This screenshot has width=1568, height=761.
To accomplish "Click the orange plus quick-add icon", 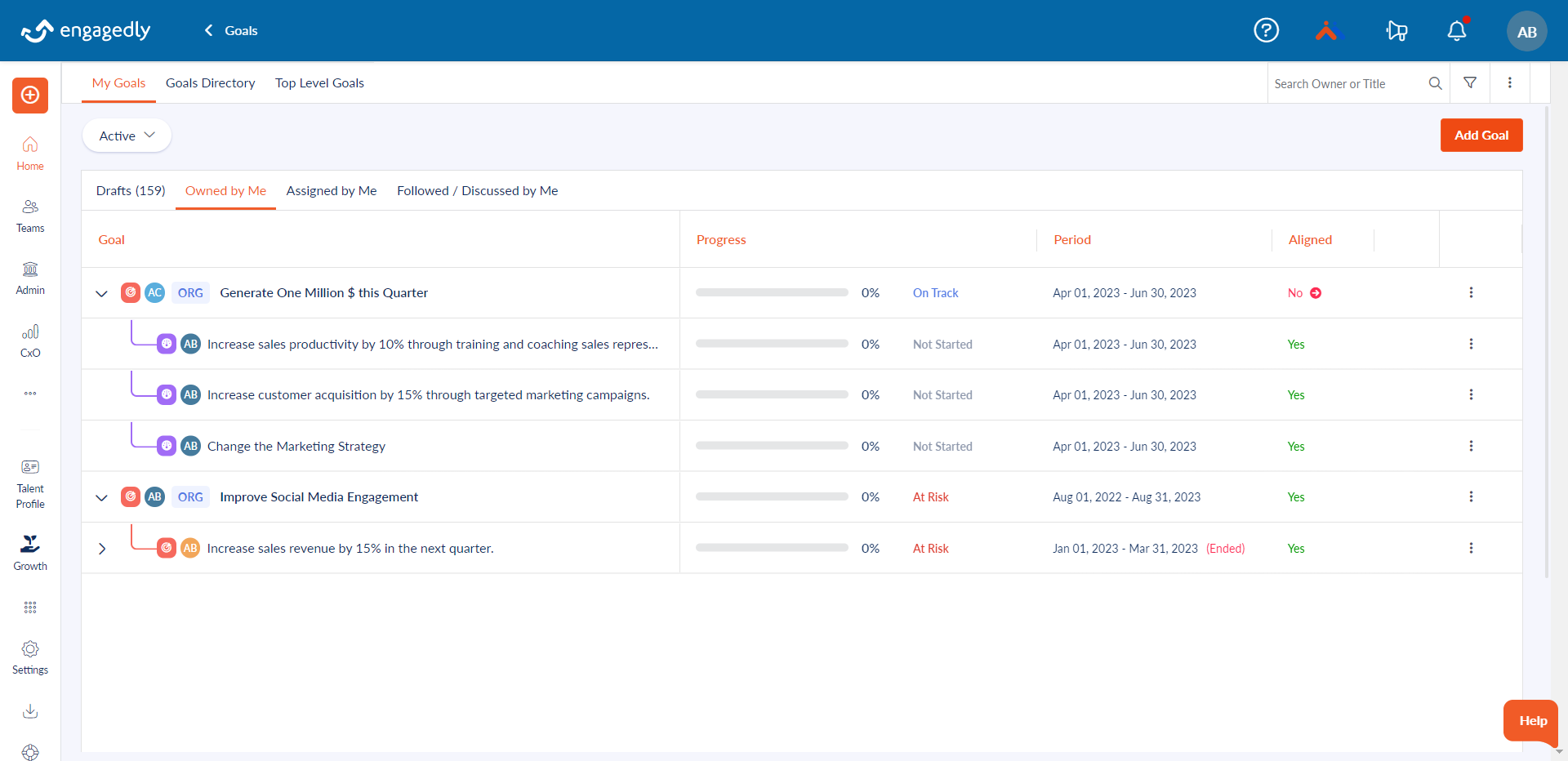I will pyautogui.click(x=30, y=96).
